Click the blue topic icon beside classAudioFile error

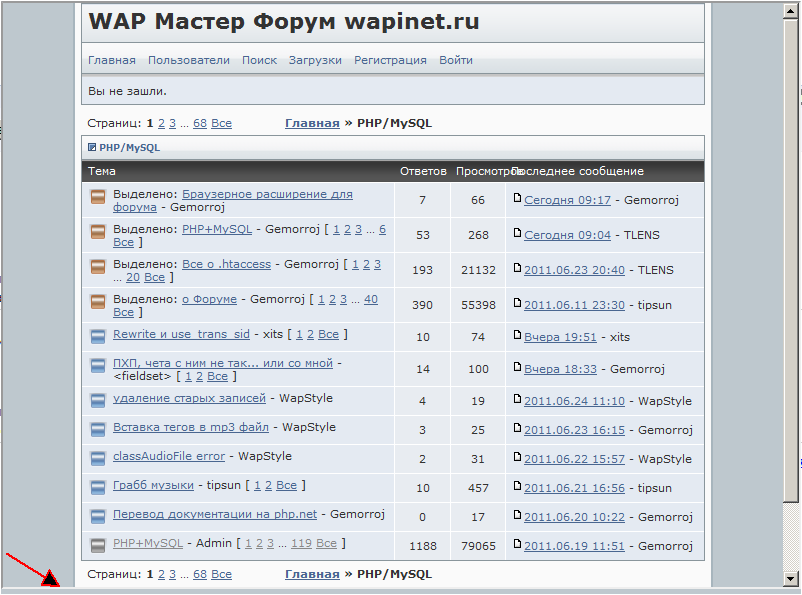[98, 458]
